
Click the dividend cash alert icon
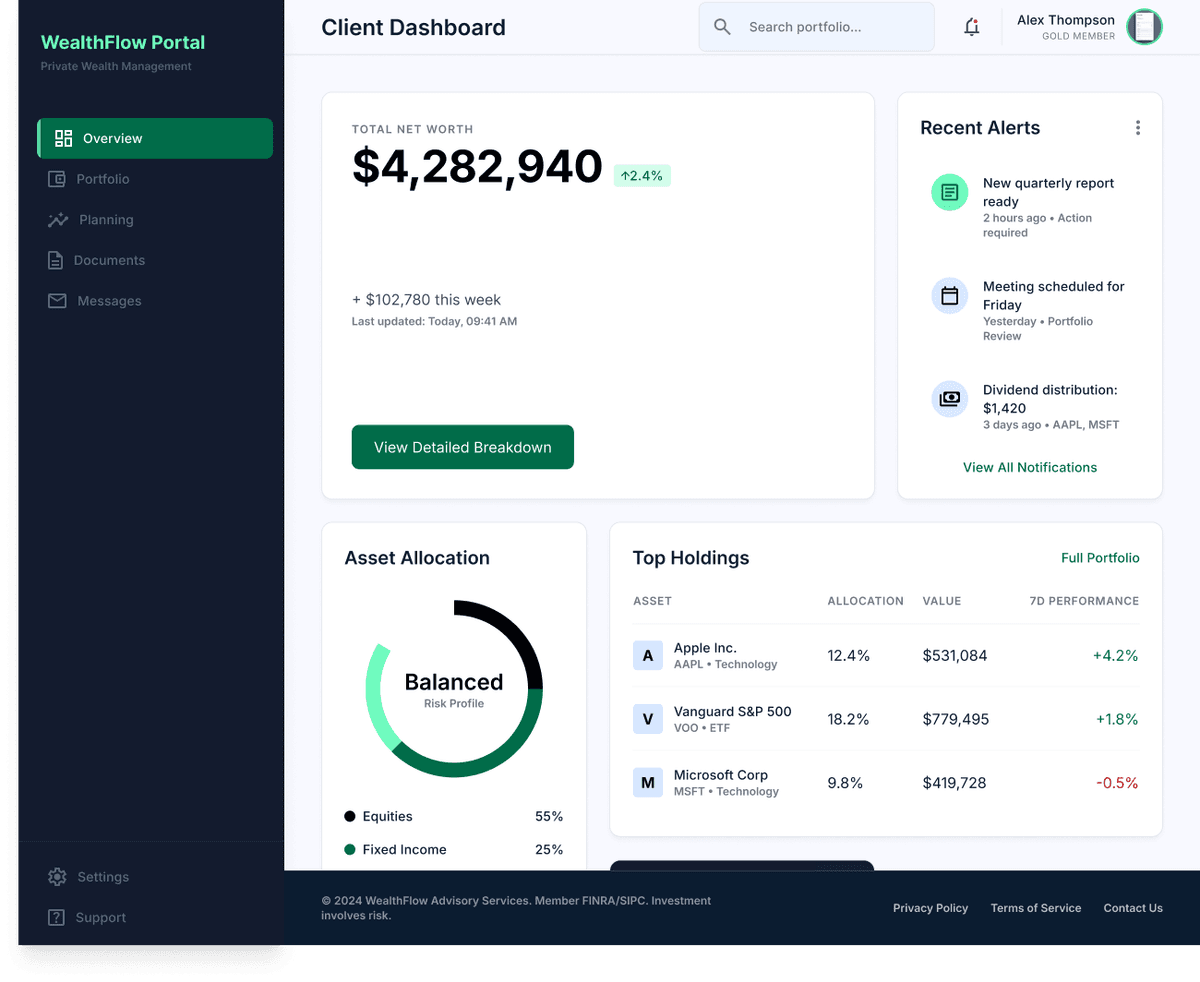tap(950, 399)
